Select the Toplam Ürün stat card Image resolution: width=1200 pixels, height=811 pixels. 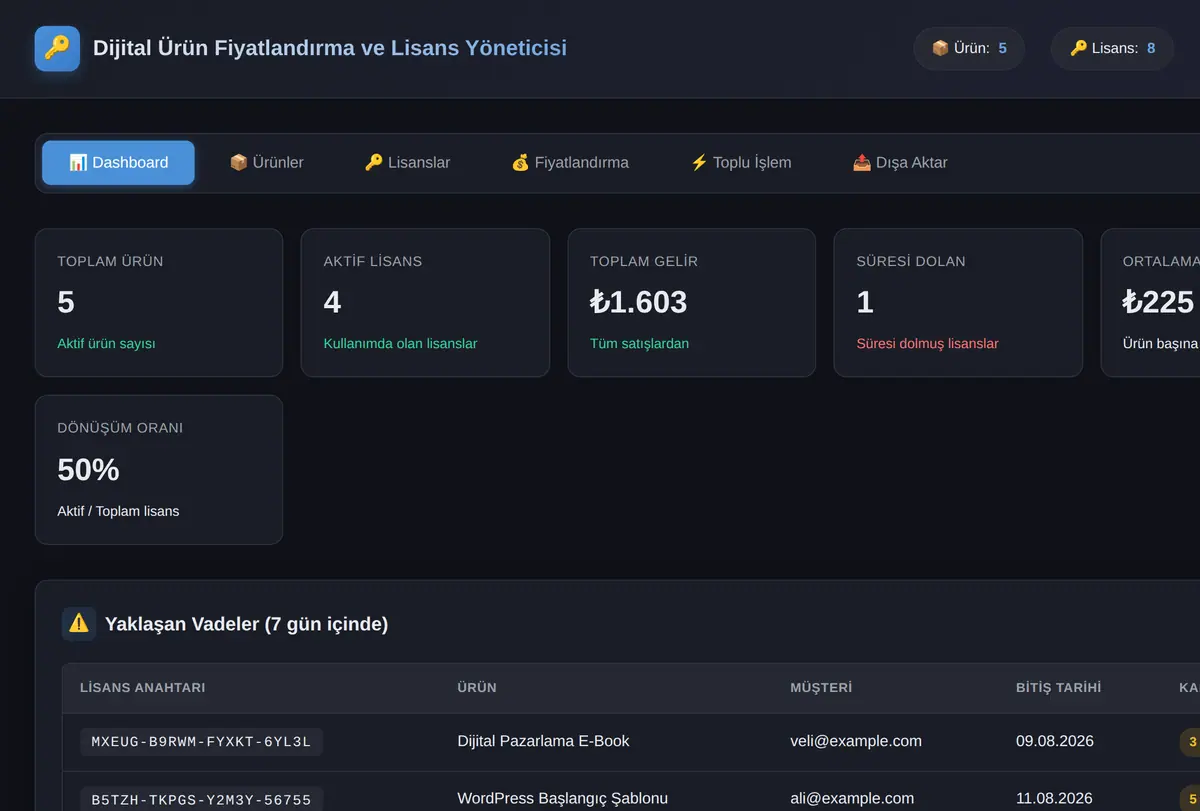tap(159, 303)
